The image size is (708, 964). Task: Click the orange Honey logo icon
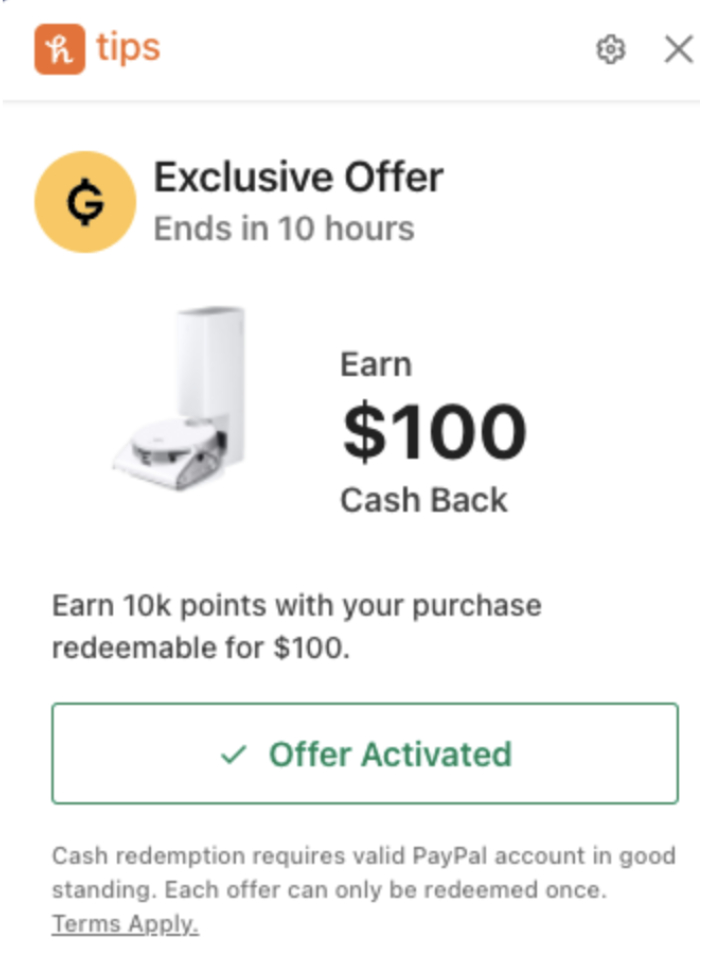[59, 49]
